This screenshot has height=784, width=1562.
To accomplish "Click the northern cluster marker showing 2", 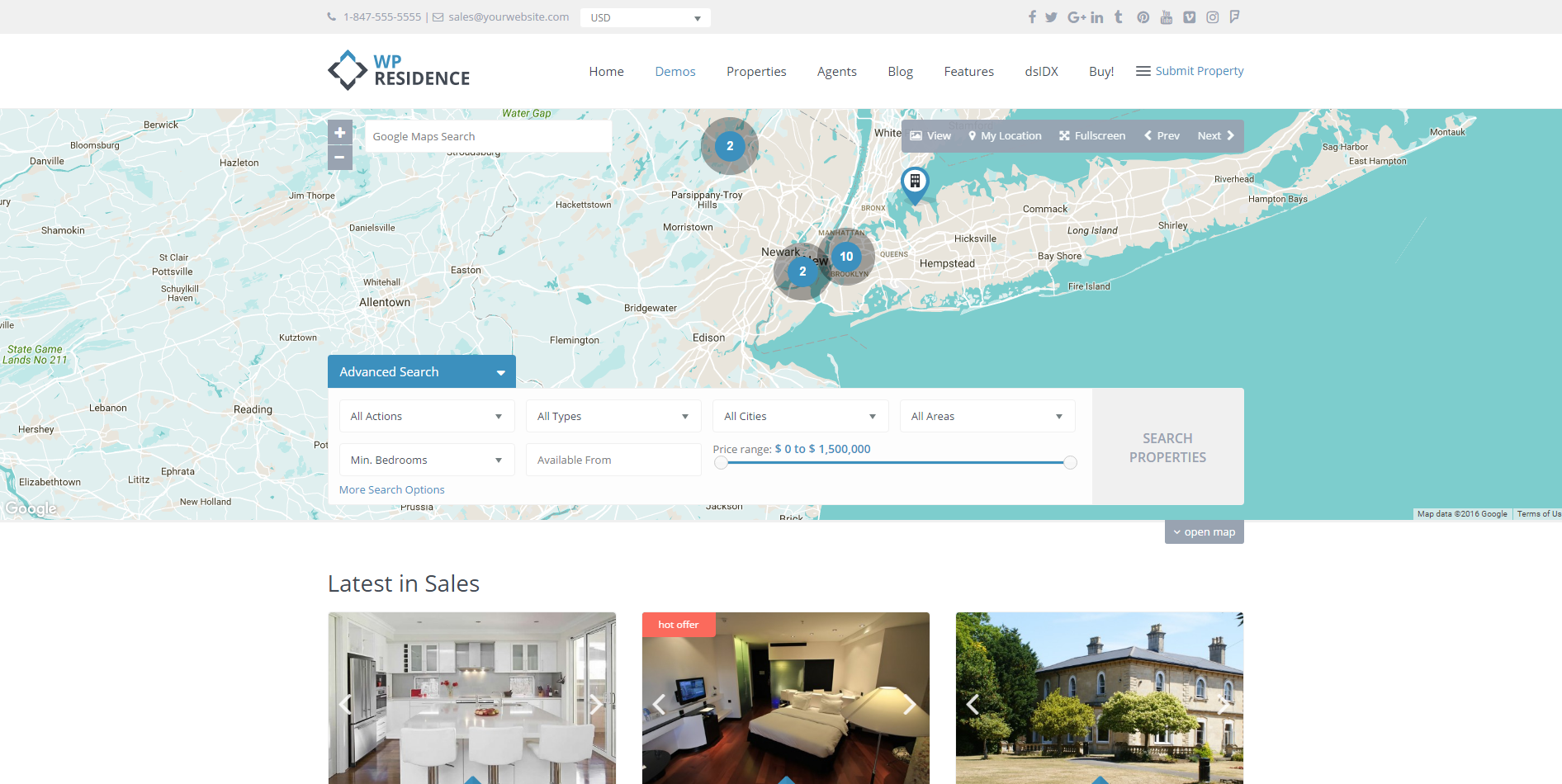I will [x=730, y=146].
